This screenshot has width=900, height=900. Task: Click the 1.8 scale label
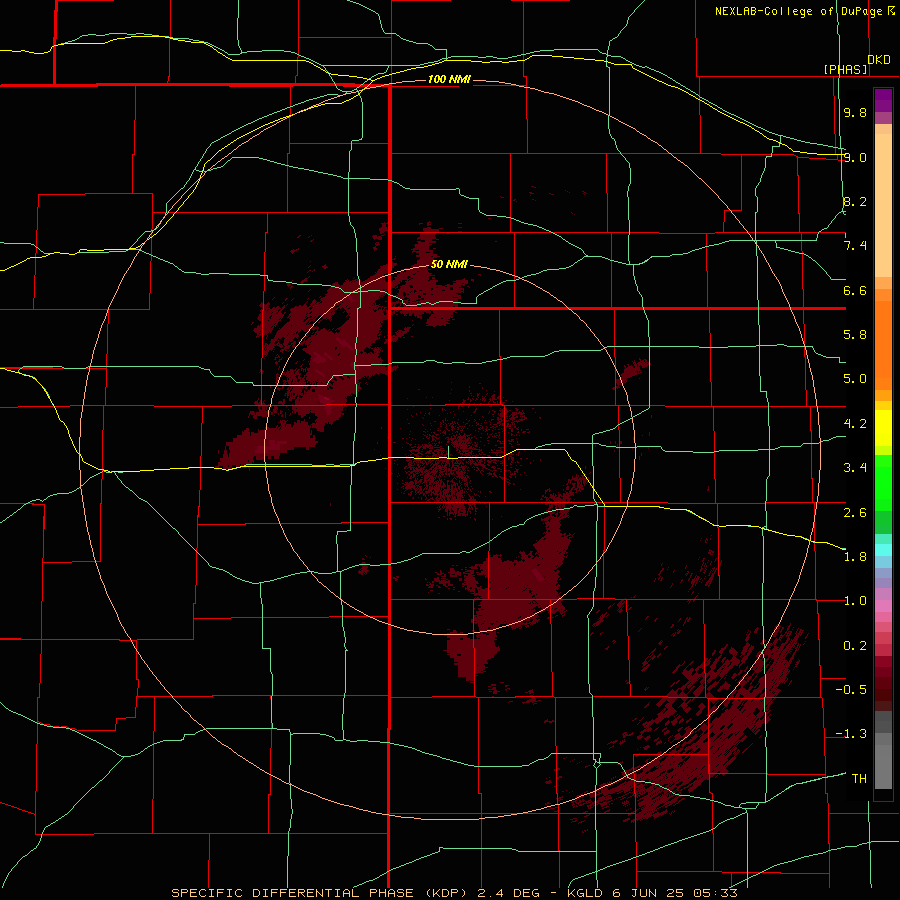click(855, 557)
